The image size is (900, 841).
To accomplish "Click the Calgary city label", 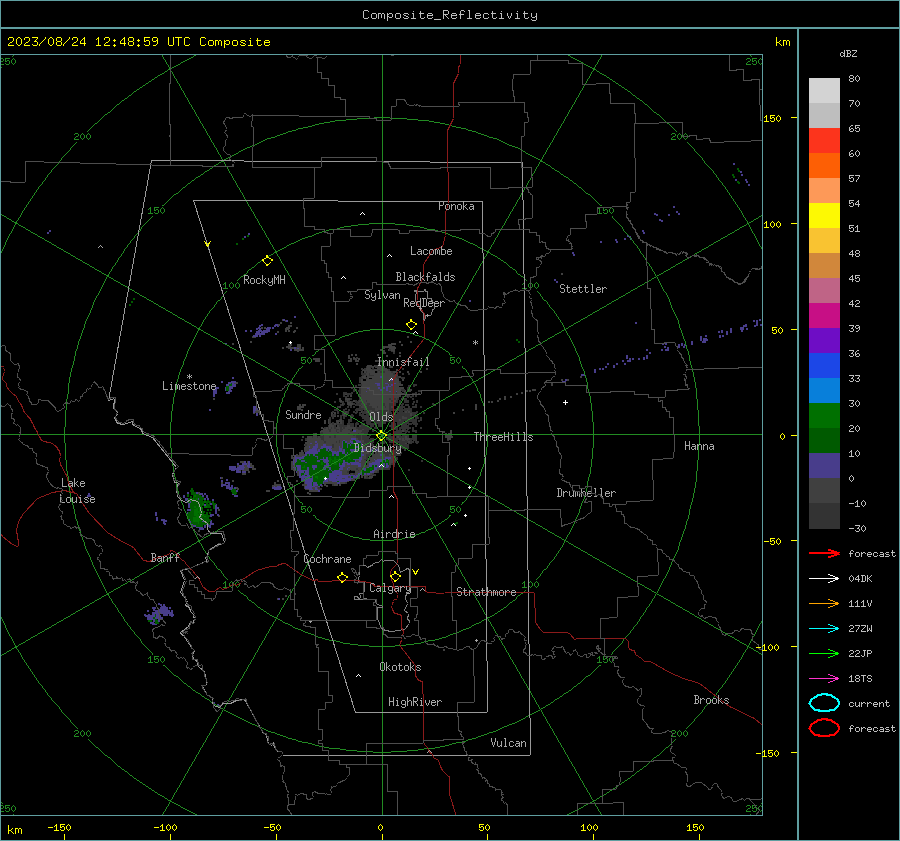I will [x=390, y=588].
